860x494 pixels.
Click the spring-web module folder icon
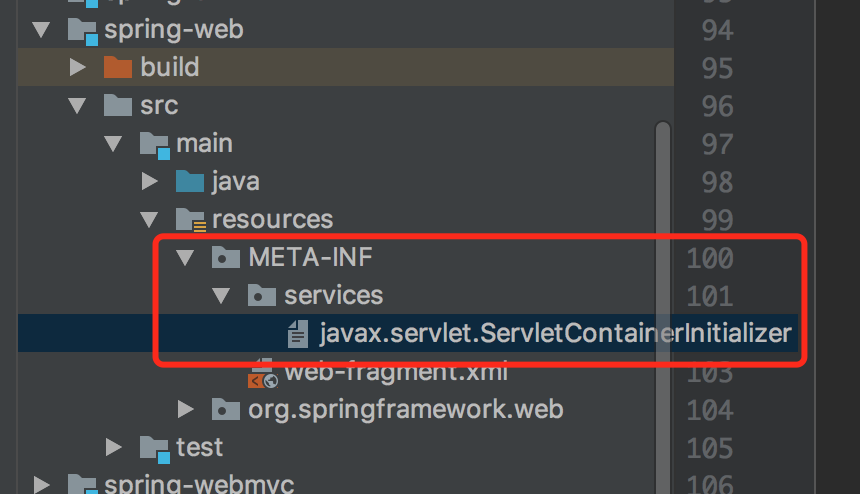[82, 30]
